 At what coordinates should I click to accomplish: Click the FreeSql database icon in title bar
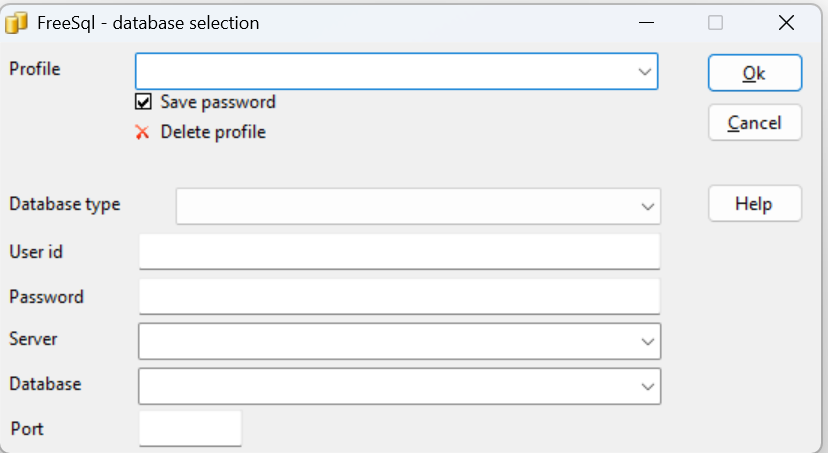pos(16,23)
